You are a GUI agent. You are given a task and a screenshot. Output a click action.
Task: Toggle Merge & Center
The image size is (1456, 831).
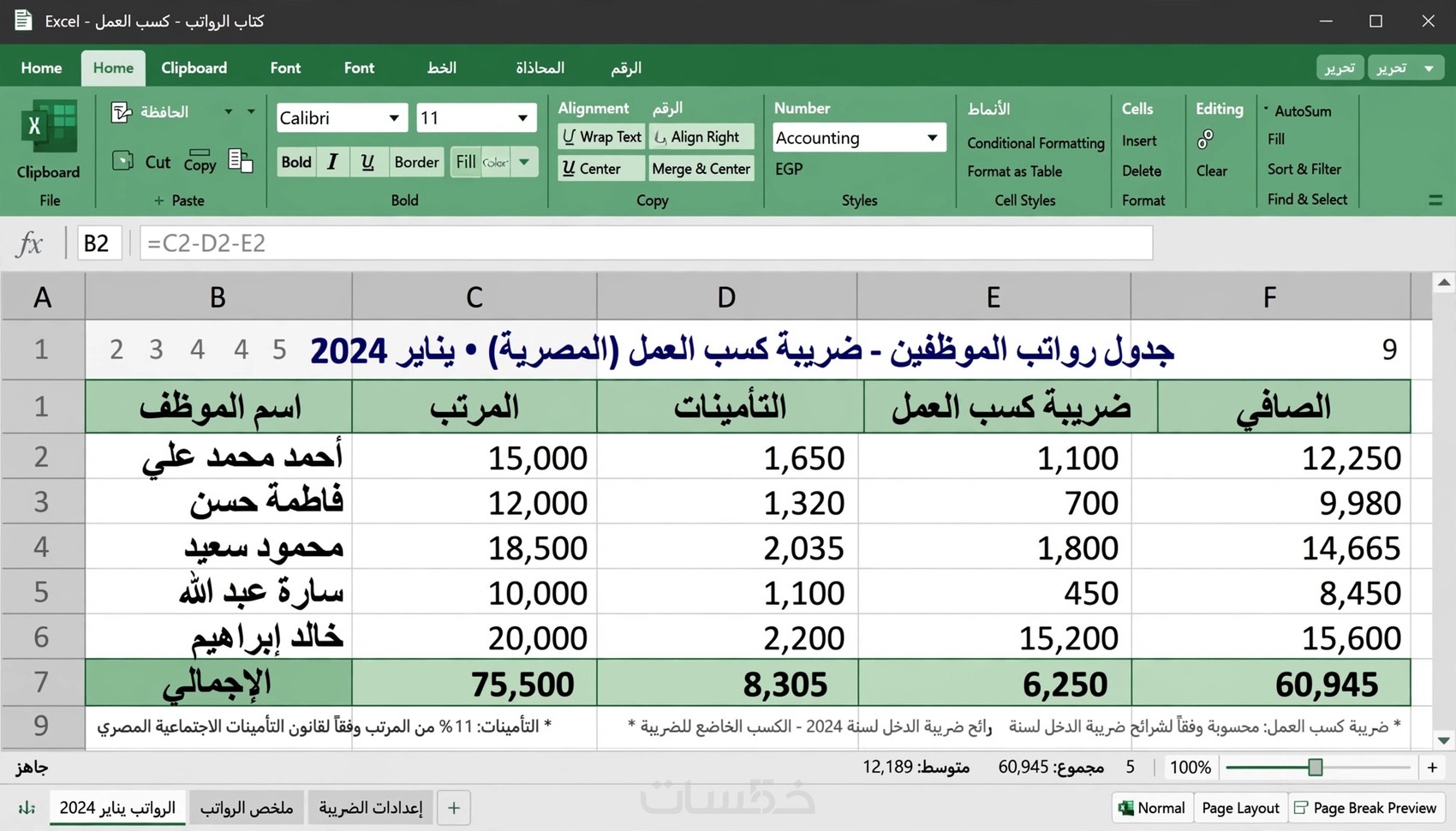pos(701,169)
